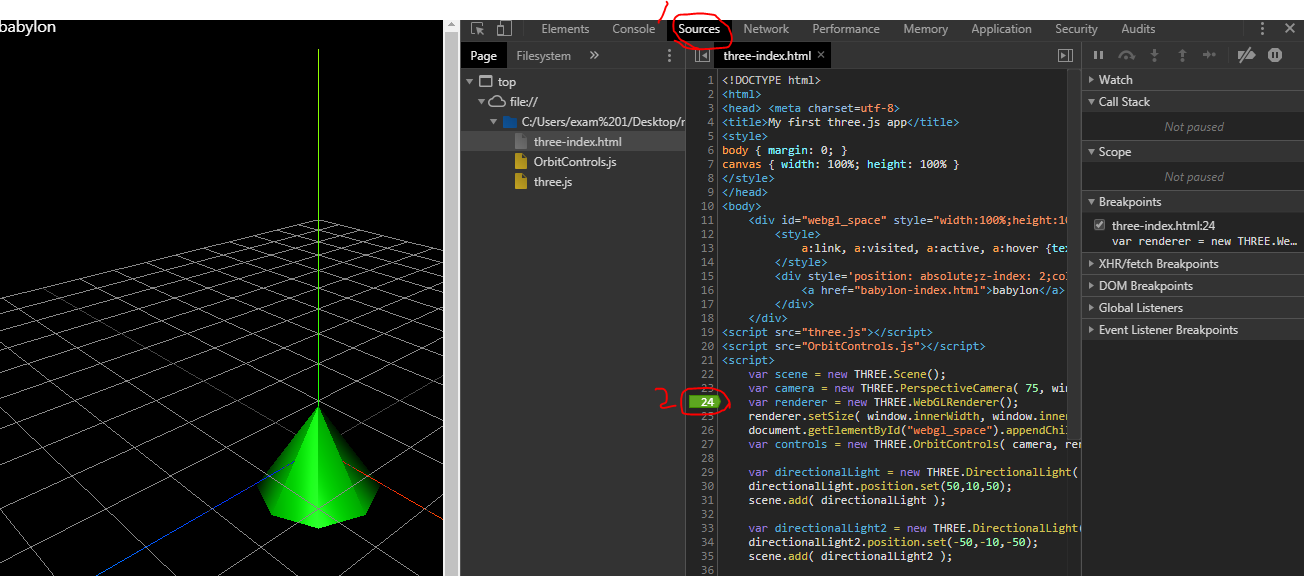1304x576 pixels.
Task: Collapse the C:/Users folder tree node
Action: (494, 122)
